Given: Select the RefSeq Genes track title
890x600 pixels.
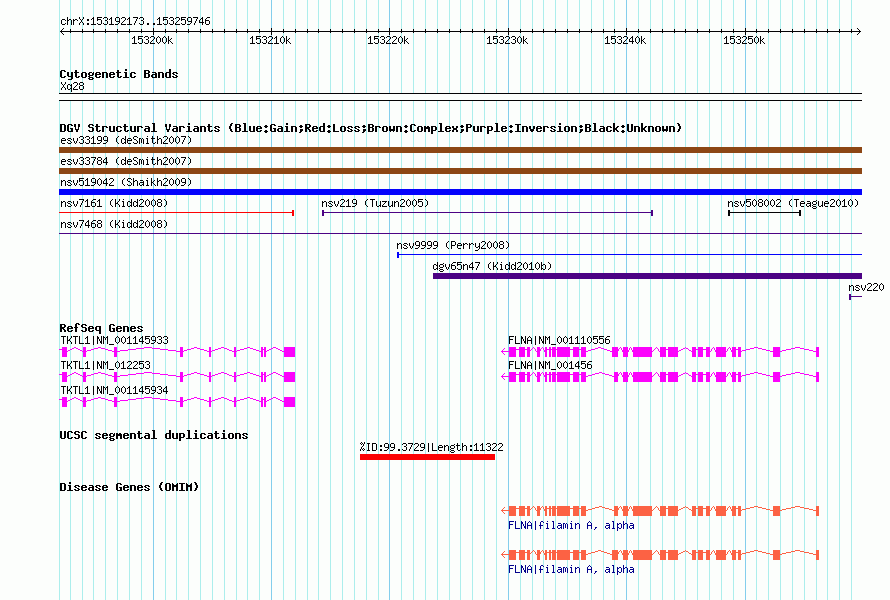Looking at the screenshot, I should pyautogui.click(x=102, y=328).
